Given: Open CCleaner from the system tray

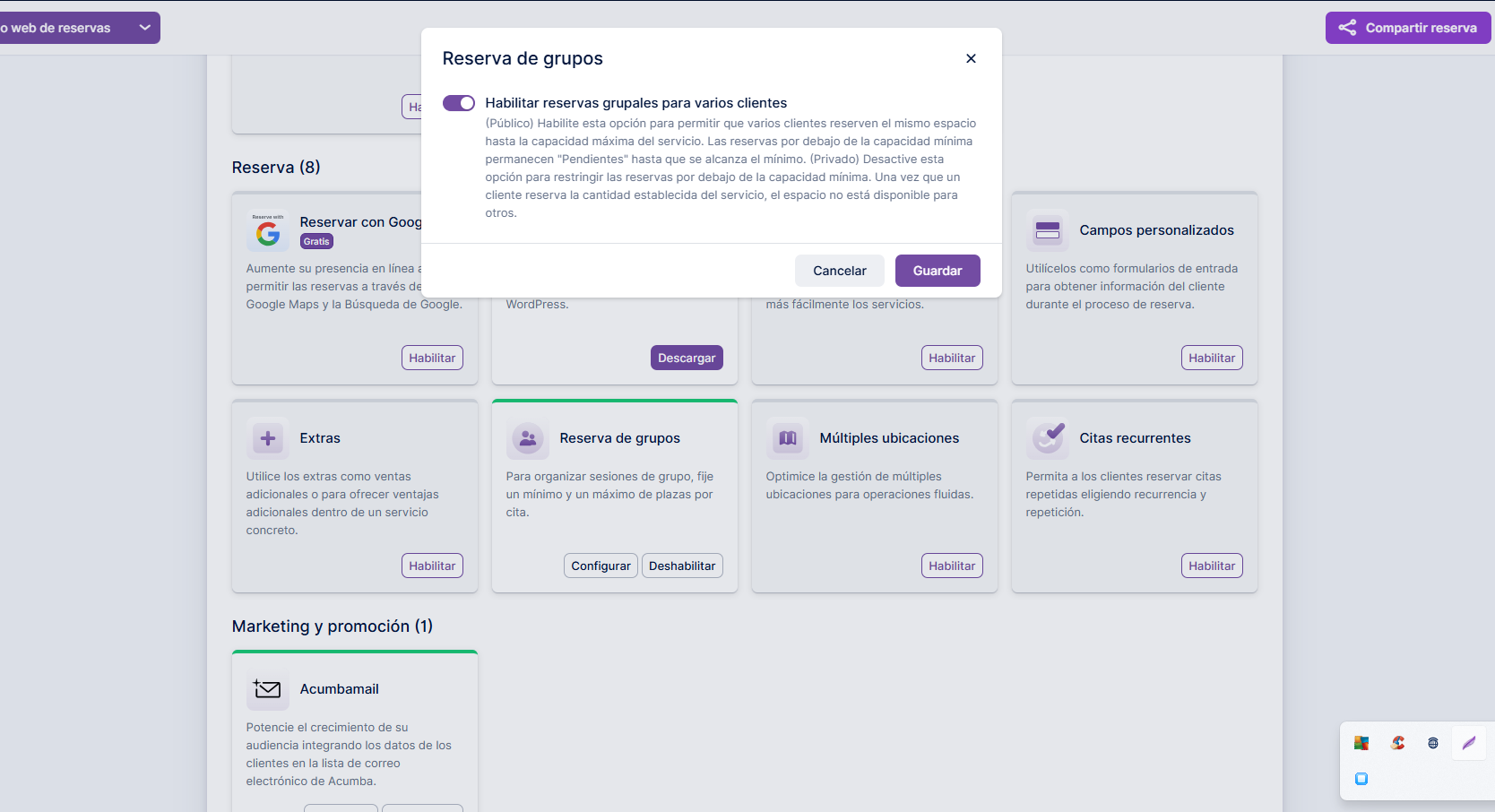Looking at the screenshot, I should [1397, 743].
